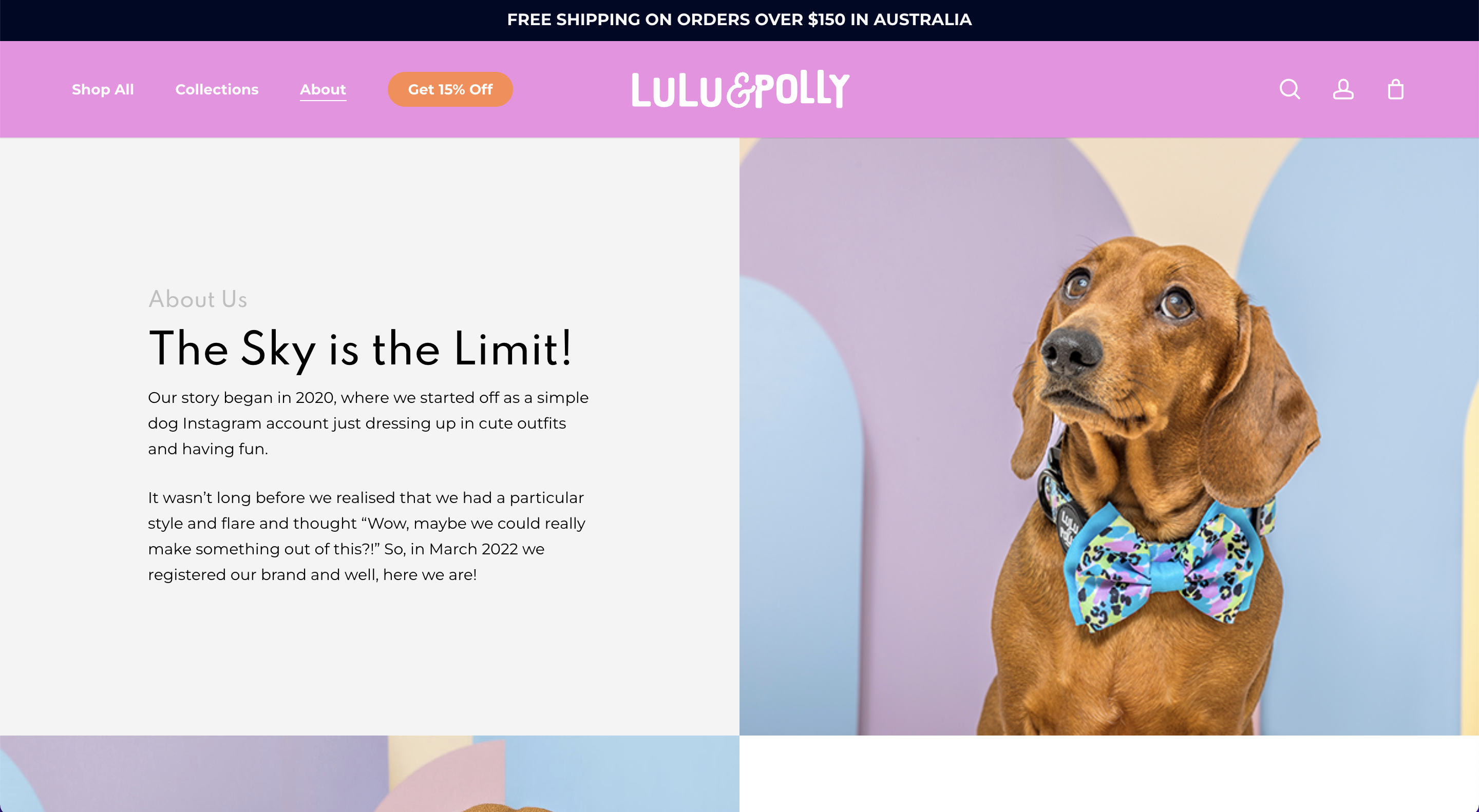
Task: Click the paragraph about March 2022
Action: coord(366,536)
